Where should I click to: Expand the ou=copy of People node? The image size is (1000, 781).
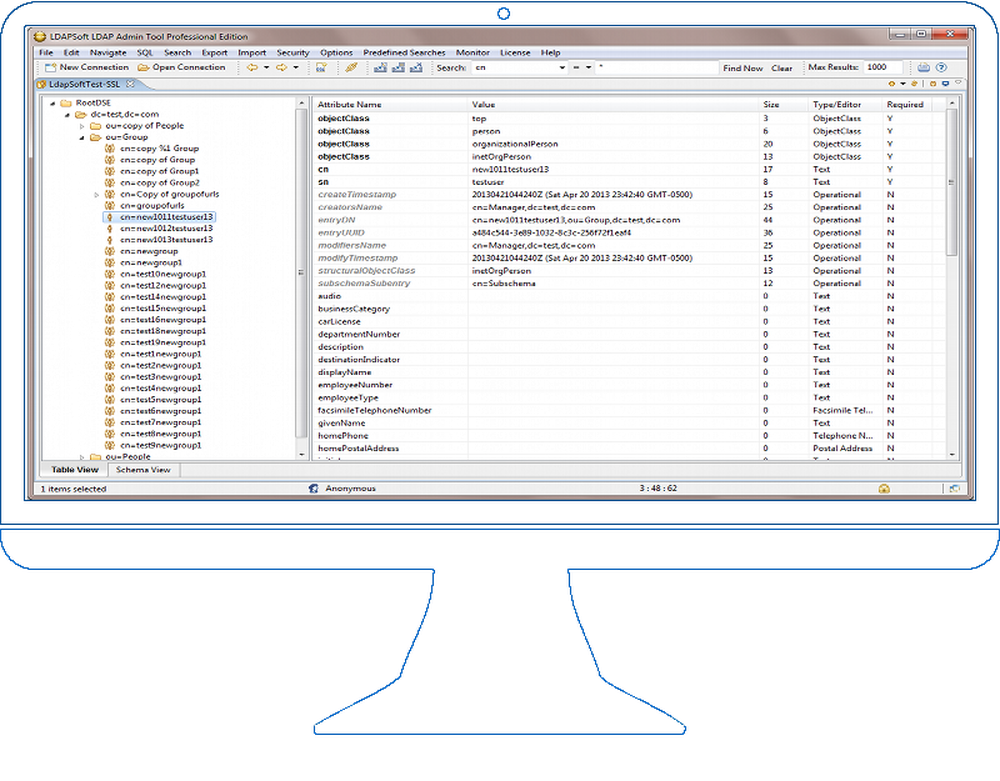click(x=82, y=126)
